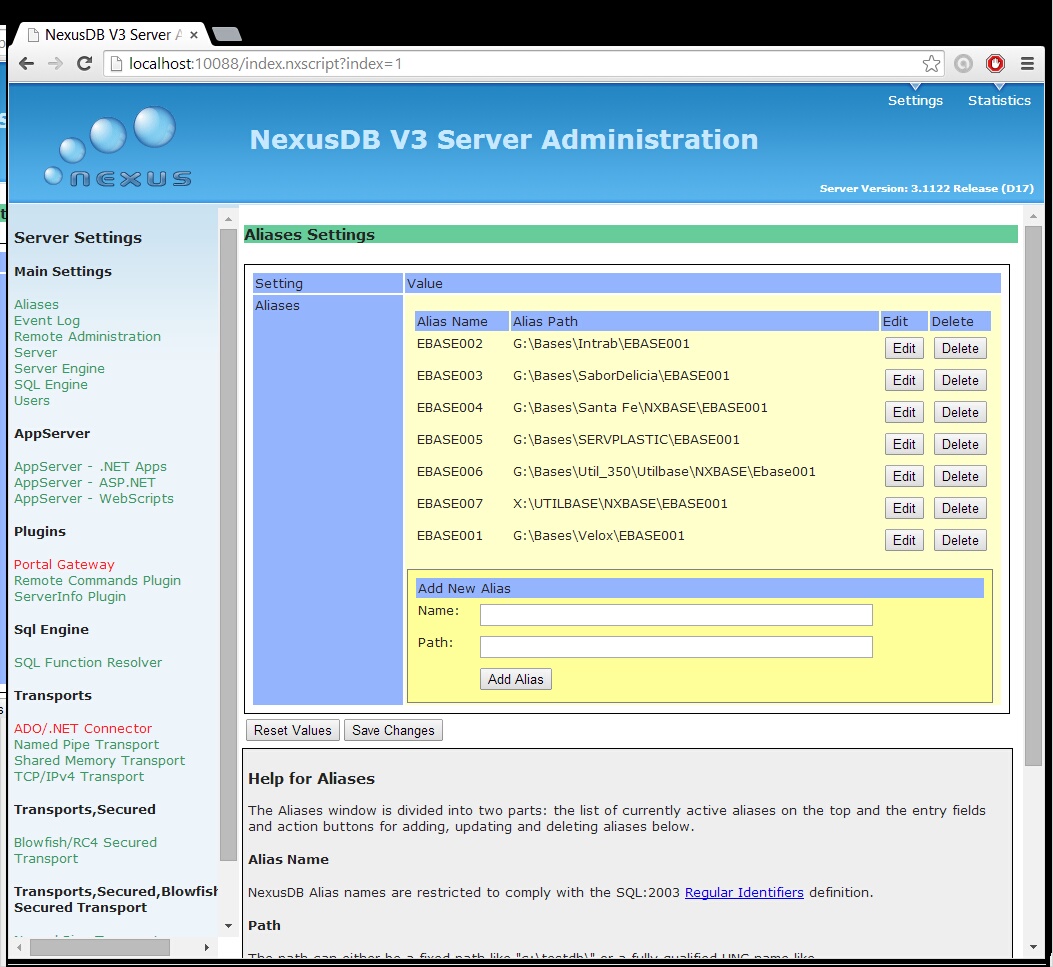
Task: Click the sidebar vertical scrollbar thumb
Action: pos(228,544)
